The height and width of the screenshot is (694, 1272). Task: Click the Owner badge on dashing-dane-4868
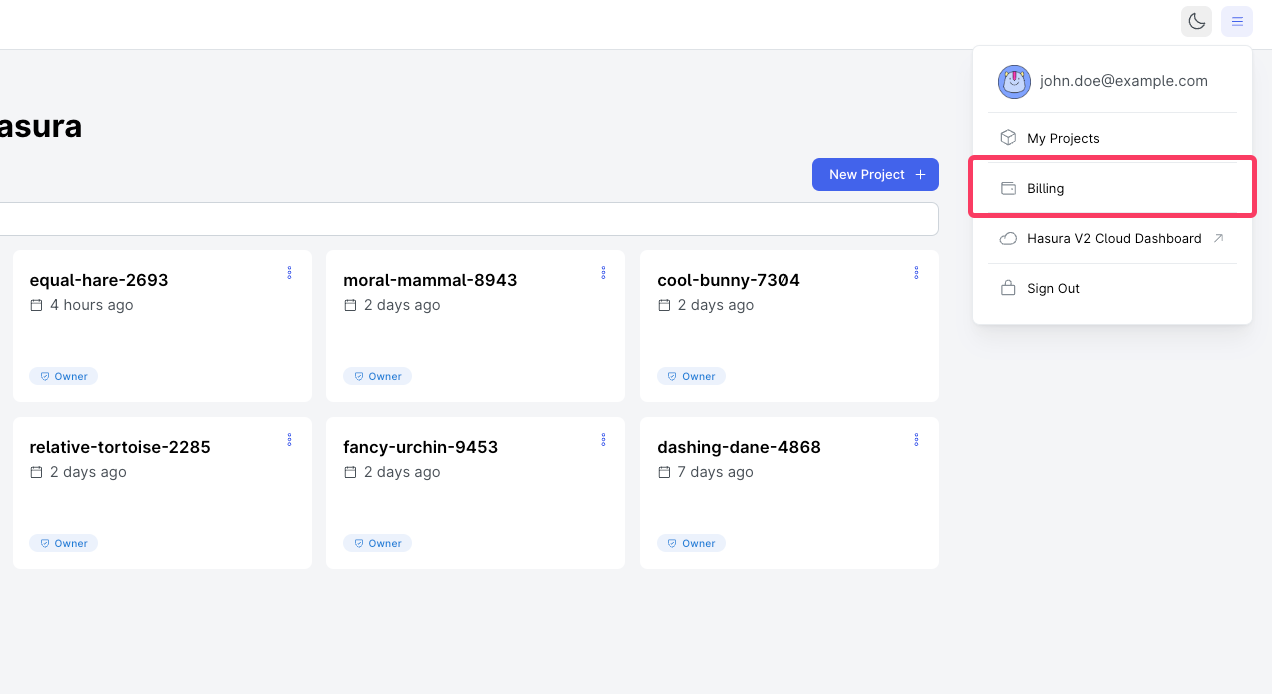click(x=691, y=543)
